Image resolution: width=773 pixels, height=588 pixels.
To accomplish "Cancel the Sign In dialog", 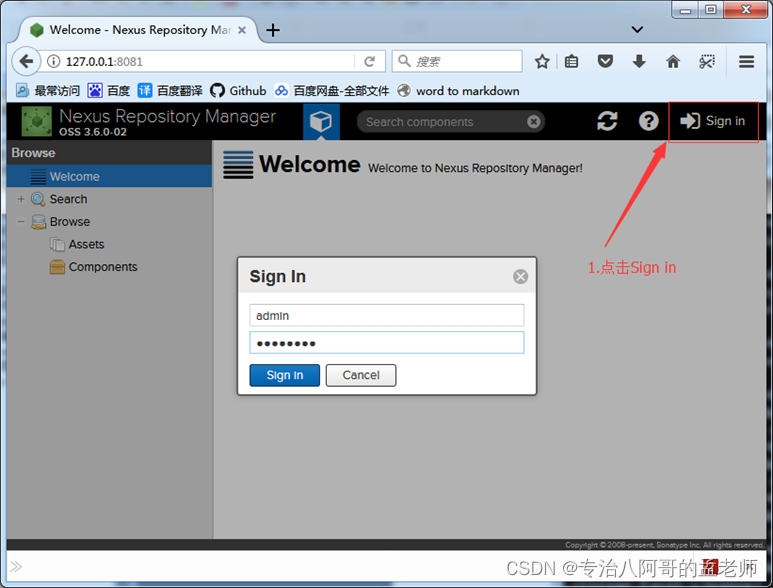I will [x=361, y=376].
